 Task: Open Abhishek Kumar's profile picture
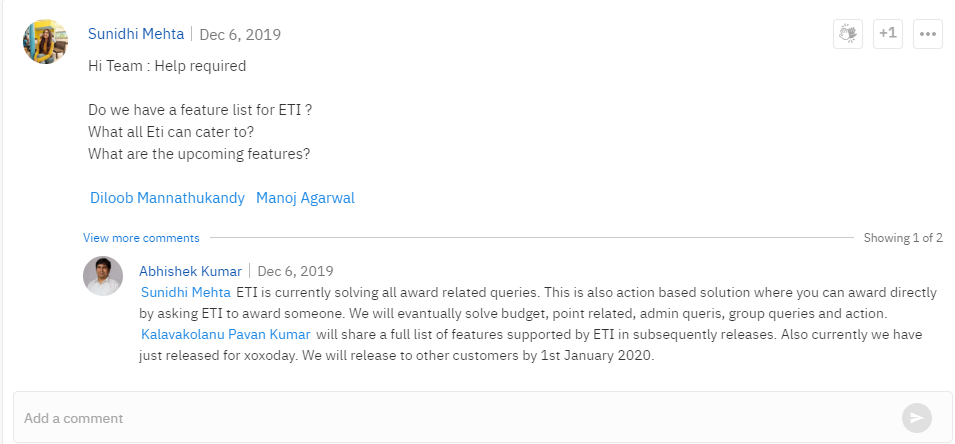[103, 276]
